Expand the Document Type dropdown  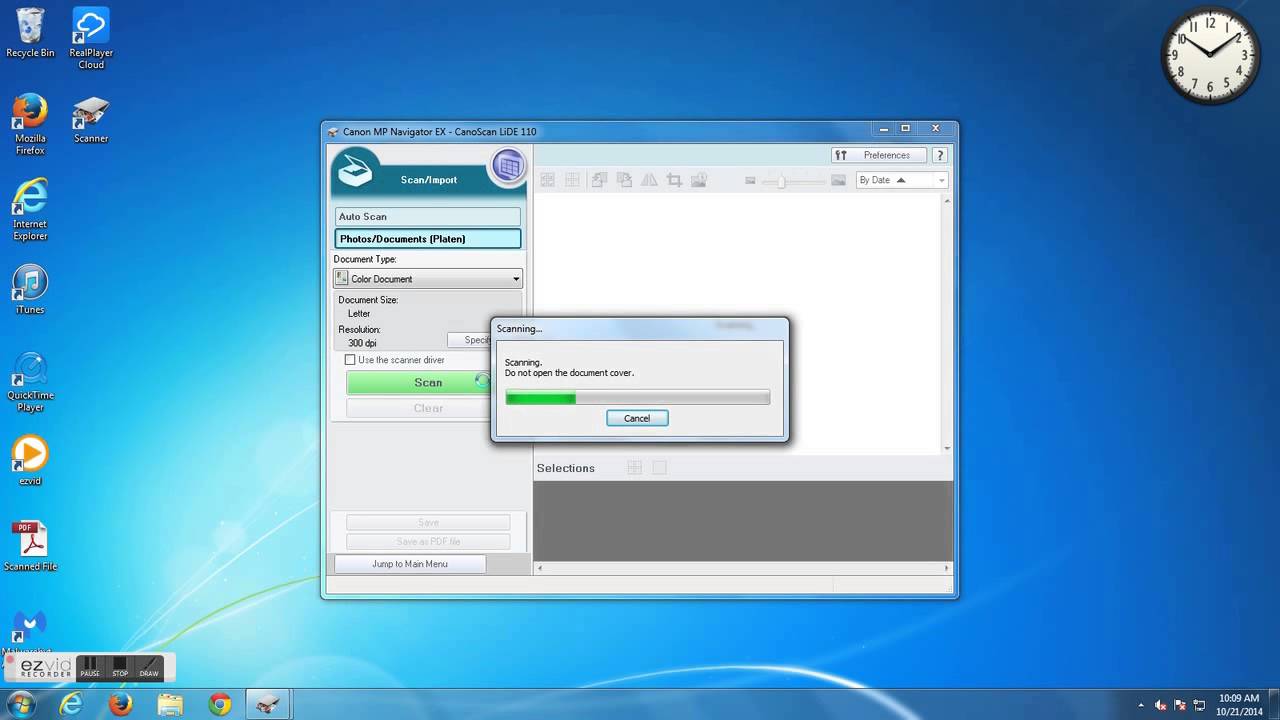516,279
